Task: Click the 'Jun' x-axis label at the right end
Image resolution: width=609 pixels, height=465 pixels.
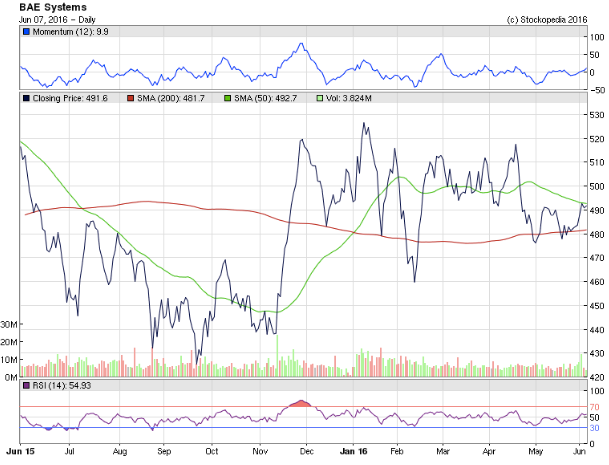Action: point(579,451)
